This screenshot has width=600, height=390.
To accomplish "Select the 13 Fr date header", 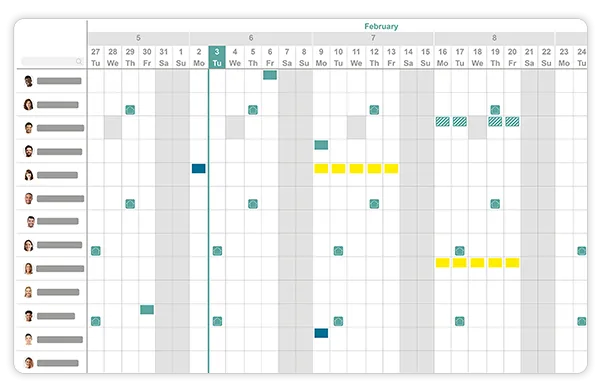I will pyautogui.click(x=391, y=57).
